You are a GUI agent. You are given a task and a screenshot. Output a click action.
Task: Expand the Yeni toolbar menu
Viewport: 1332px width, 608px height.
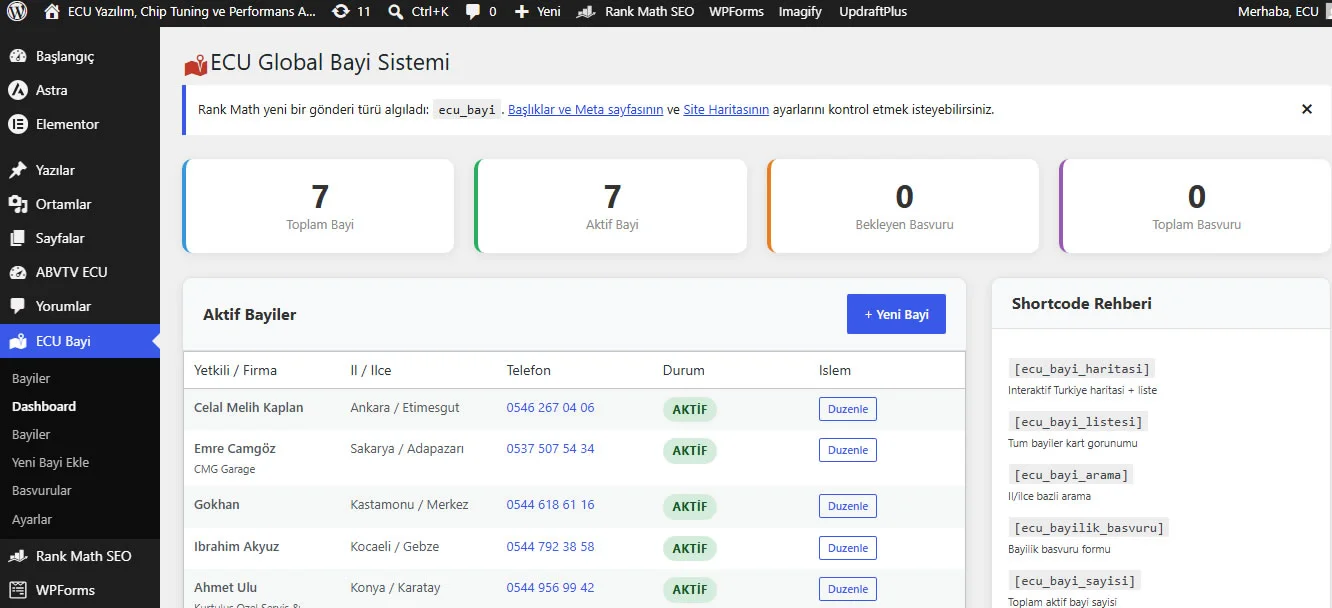coord(537,12)
